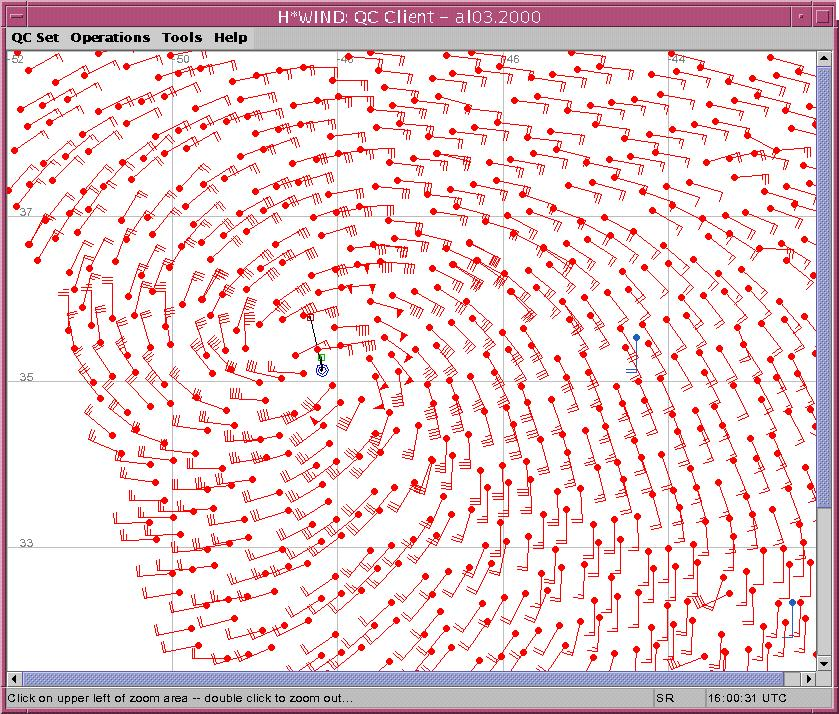839x714 pixels.
Task: Click the horizontal scrollbar thumb
Action: tap(400, 680)
